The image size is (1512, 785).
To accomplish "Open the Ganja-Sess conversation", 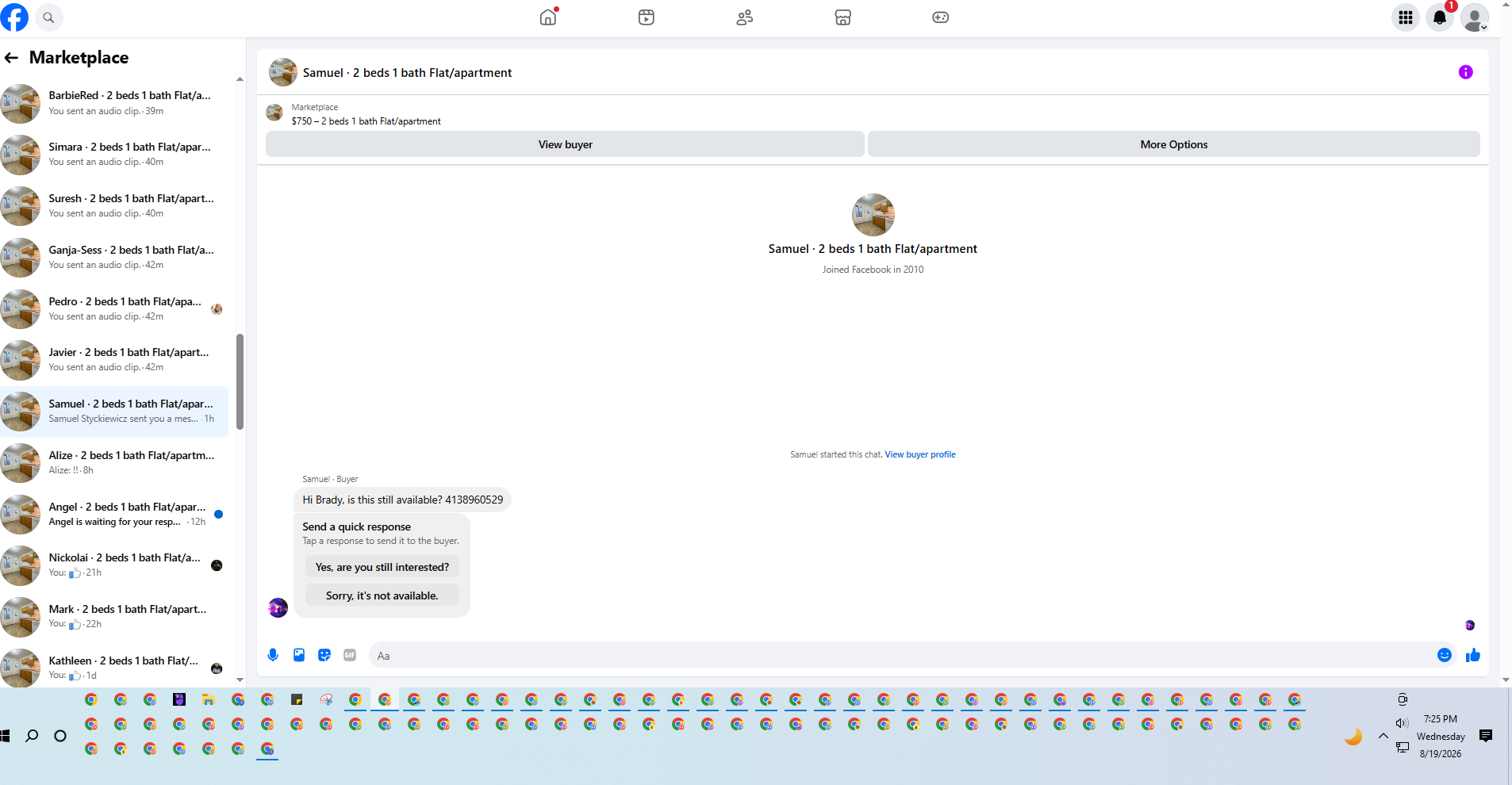I will [x=114, y=257].
